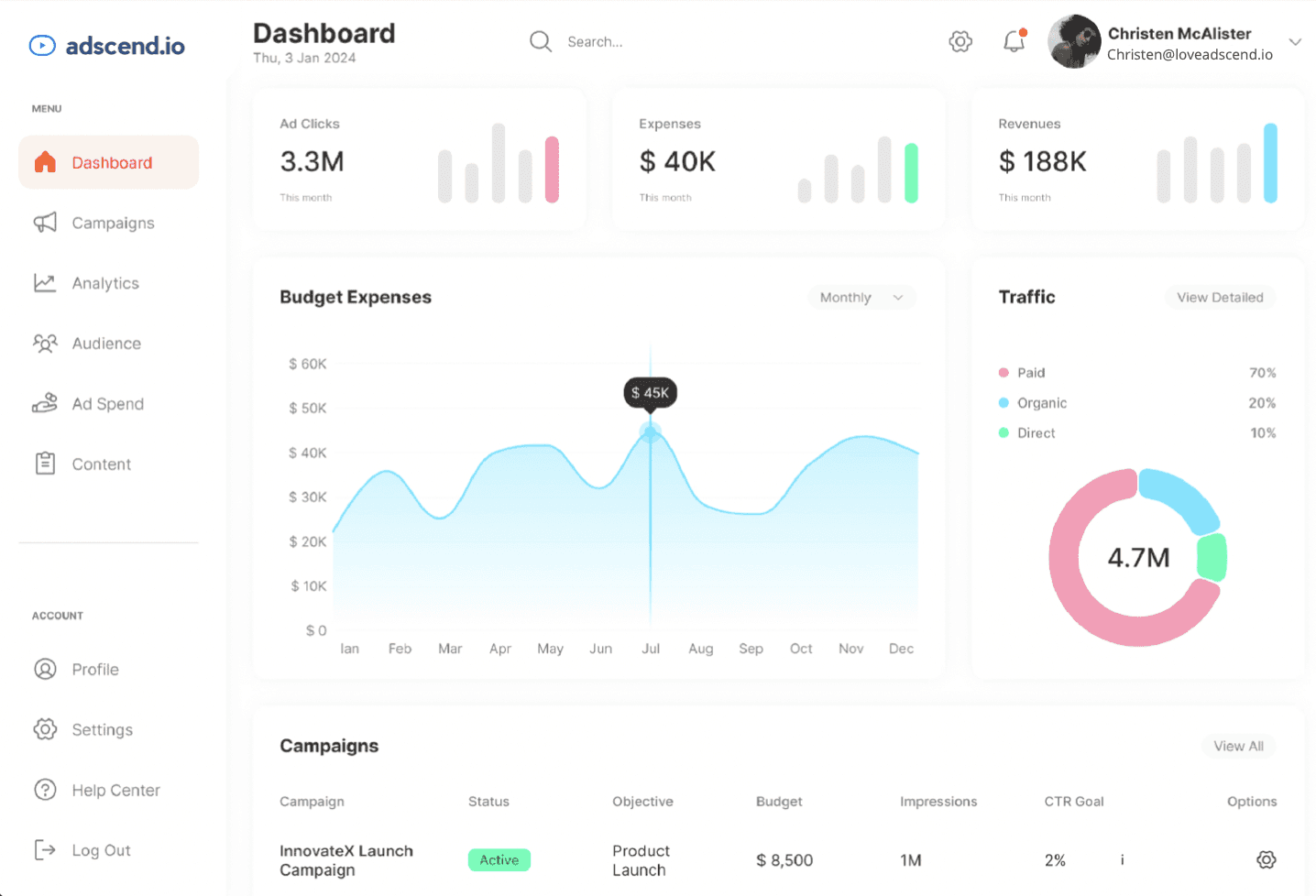Open Analytics menu item
Screen dimensions: 1316x896
(108, 283)
